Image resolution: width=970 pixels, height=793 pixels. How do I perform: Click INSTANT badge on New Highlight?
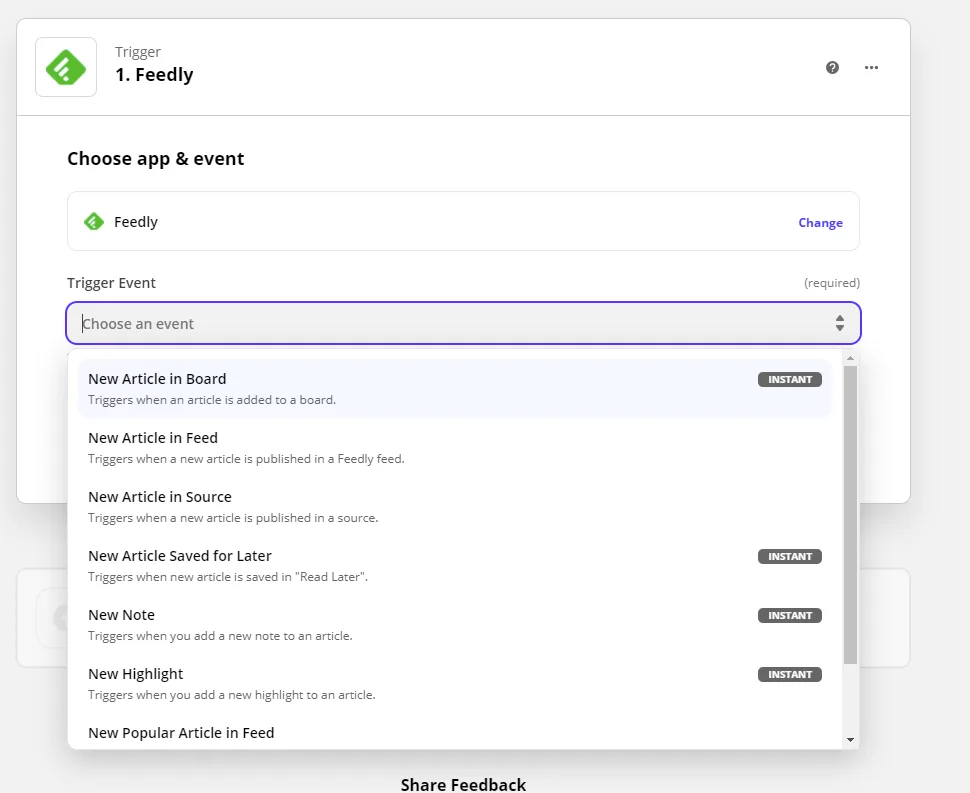[789, 674]
